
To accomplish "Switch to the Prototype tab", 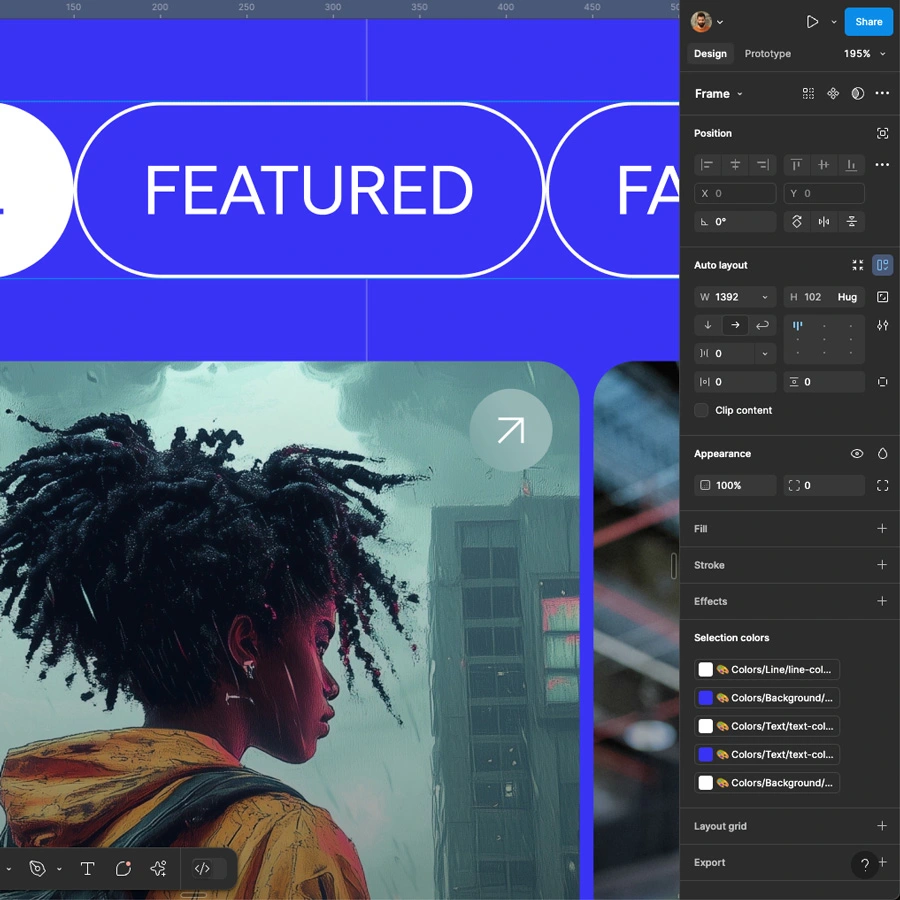I will coord(767,53).
